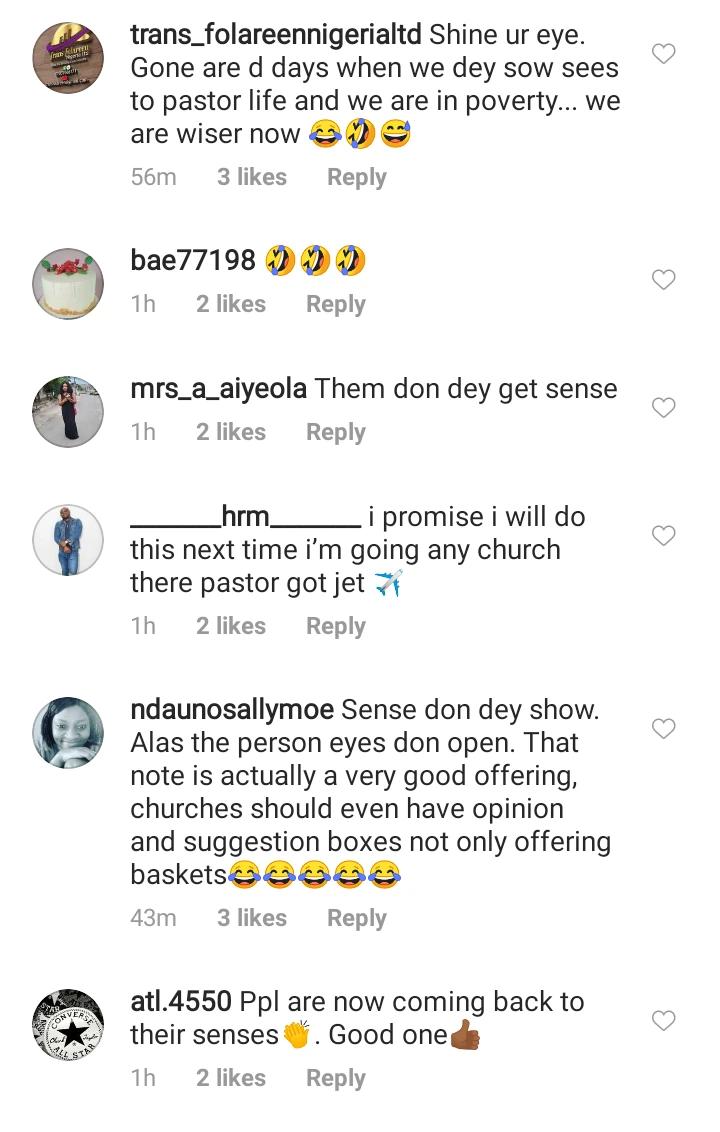Tap heart beside atl.4550's comment
This screenshot has height=1132, width=720.
coord(664,1020)
